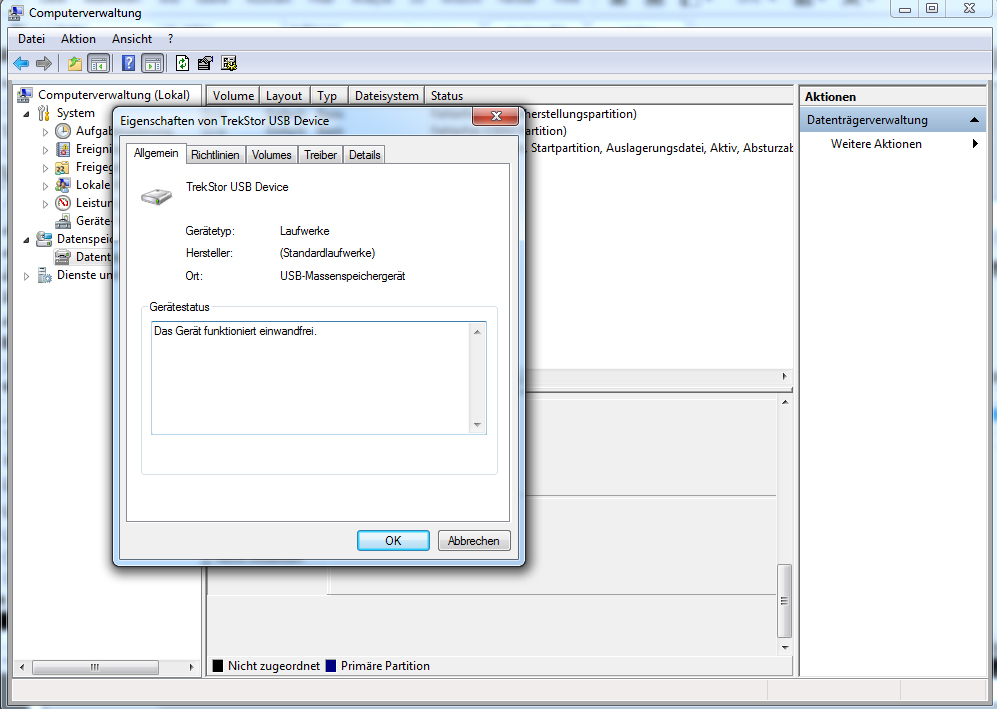Click the Lokale users and groups icon
997x709 pixels.
(62, 185)
